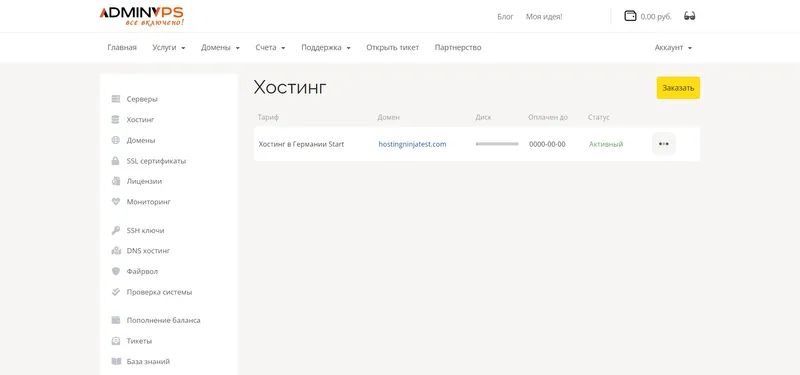800x375 pixels.
Task: Expand the Домены top menu dropdown
Action: coord(220,47)
